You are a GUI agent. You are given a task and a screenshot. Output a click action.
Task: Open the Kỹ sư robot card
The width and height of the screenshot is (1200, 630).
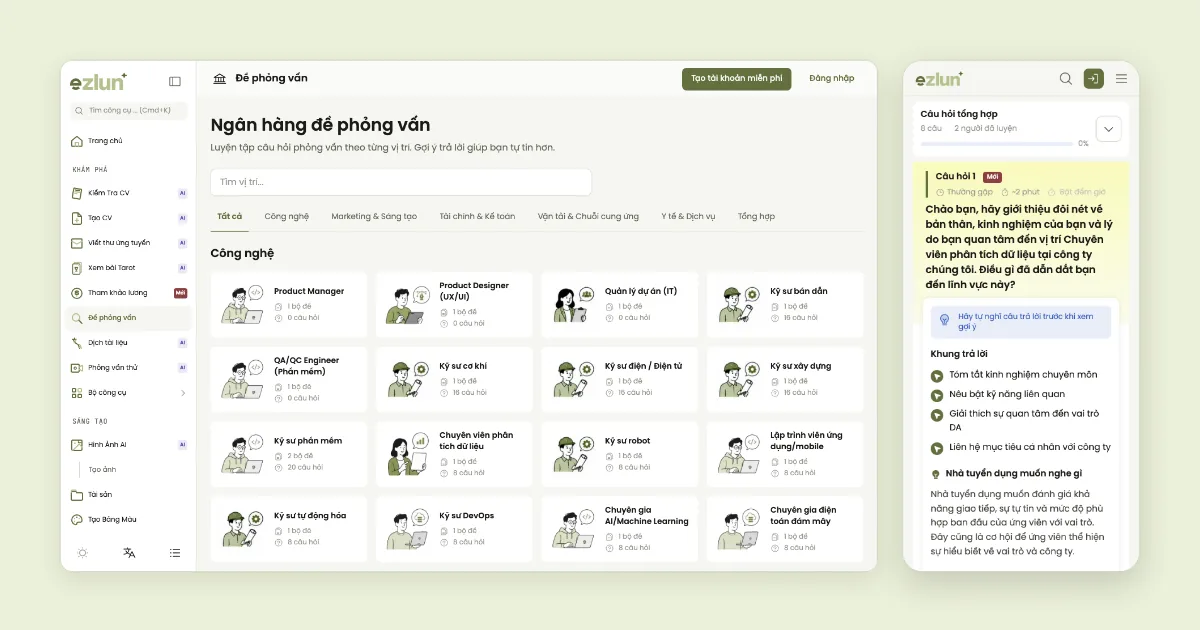click(620, 453)
